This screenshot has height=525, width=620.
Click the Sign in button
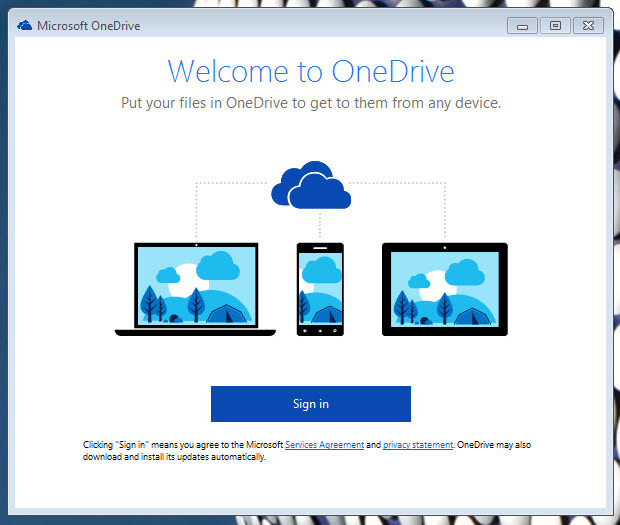(x=311, y=404)
